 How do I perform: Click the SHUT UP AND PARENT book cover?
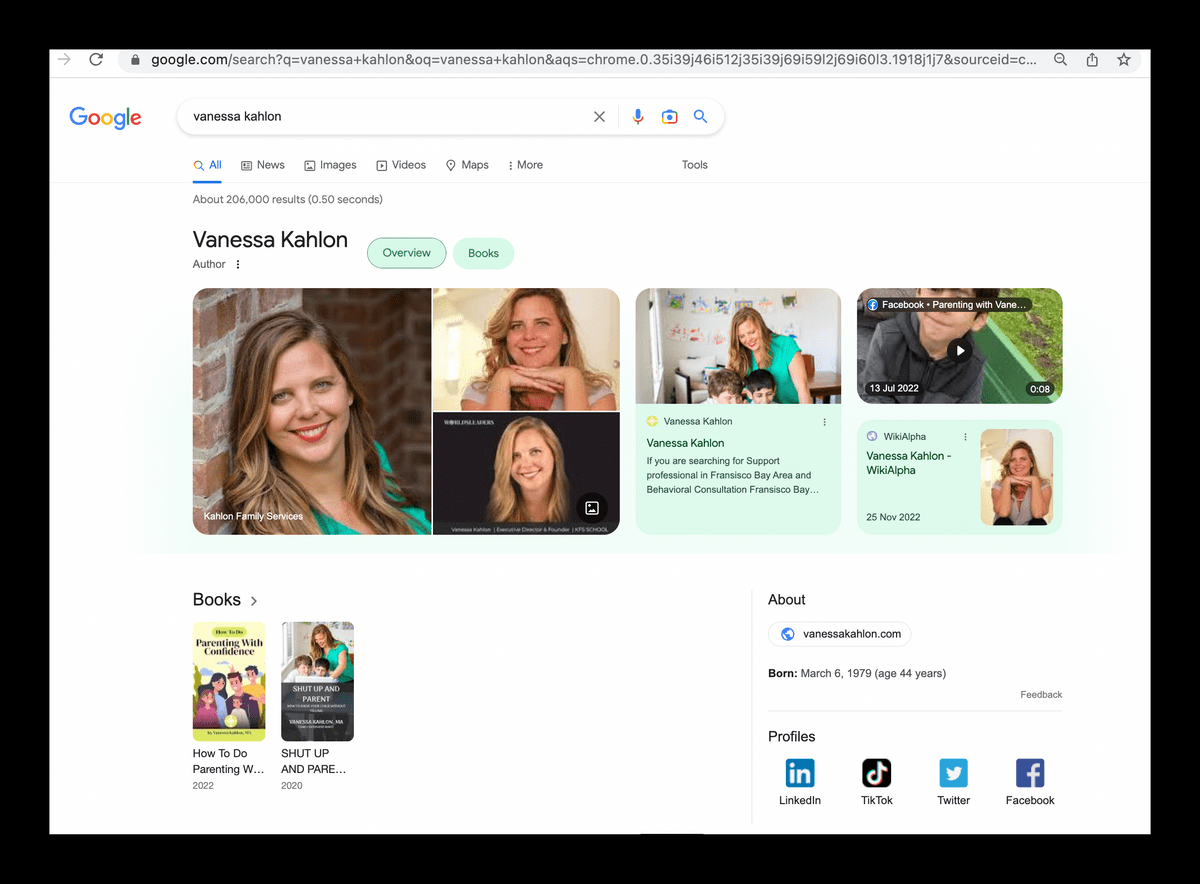coord(317,681)
